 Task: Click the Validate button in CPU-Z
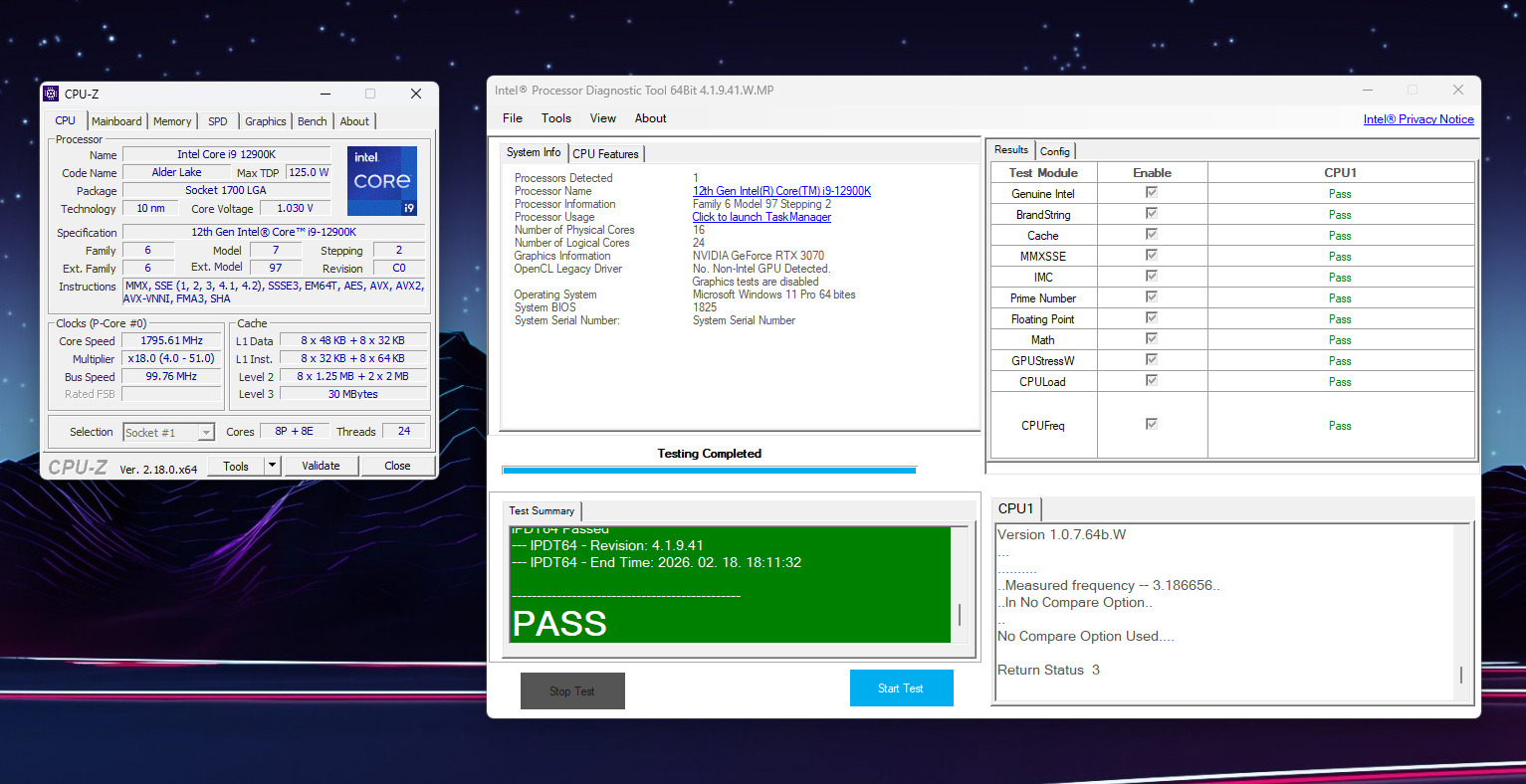click(x=321, y=466)
